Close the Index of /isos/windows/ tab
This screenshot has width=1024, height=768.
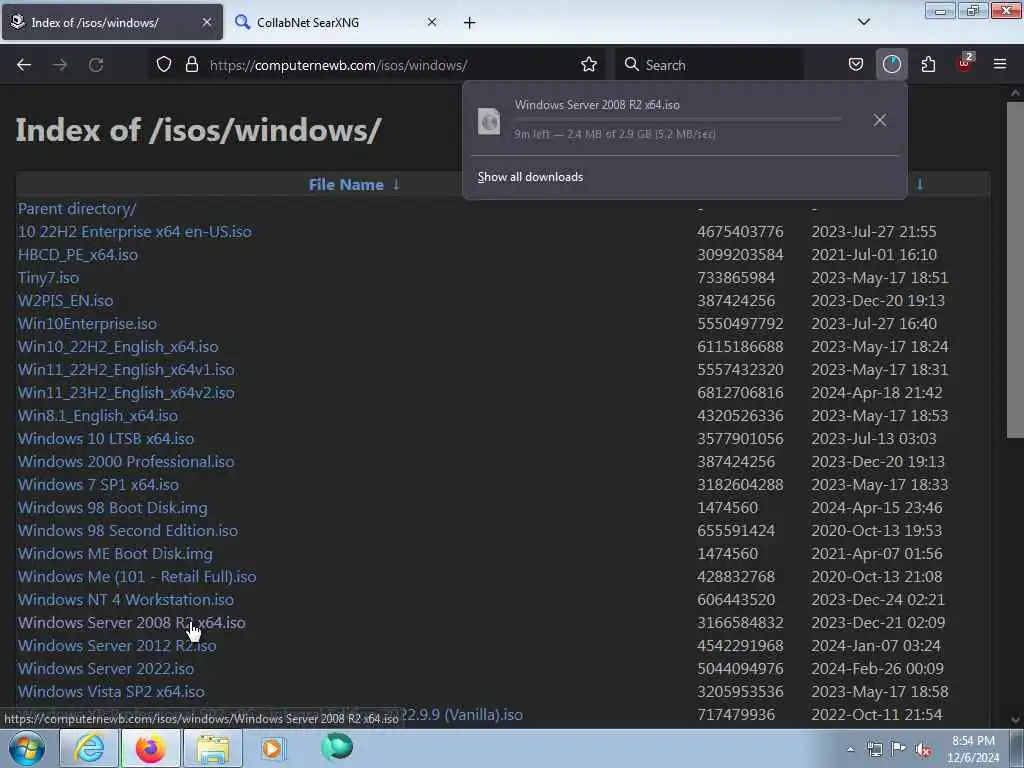206,22
